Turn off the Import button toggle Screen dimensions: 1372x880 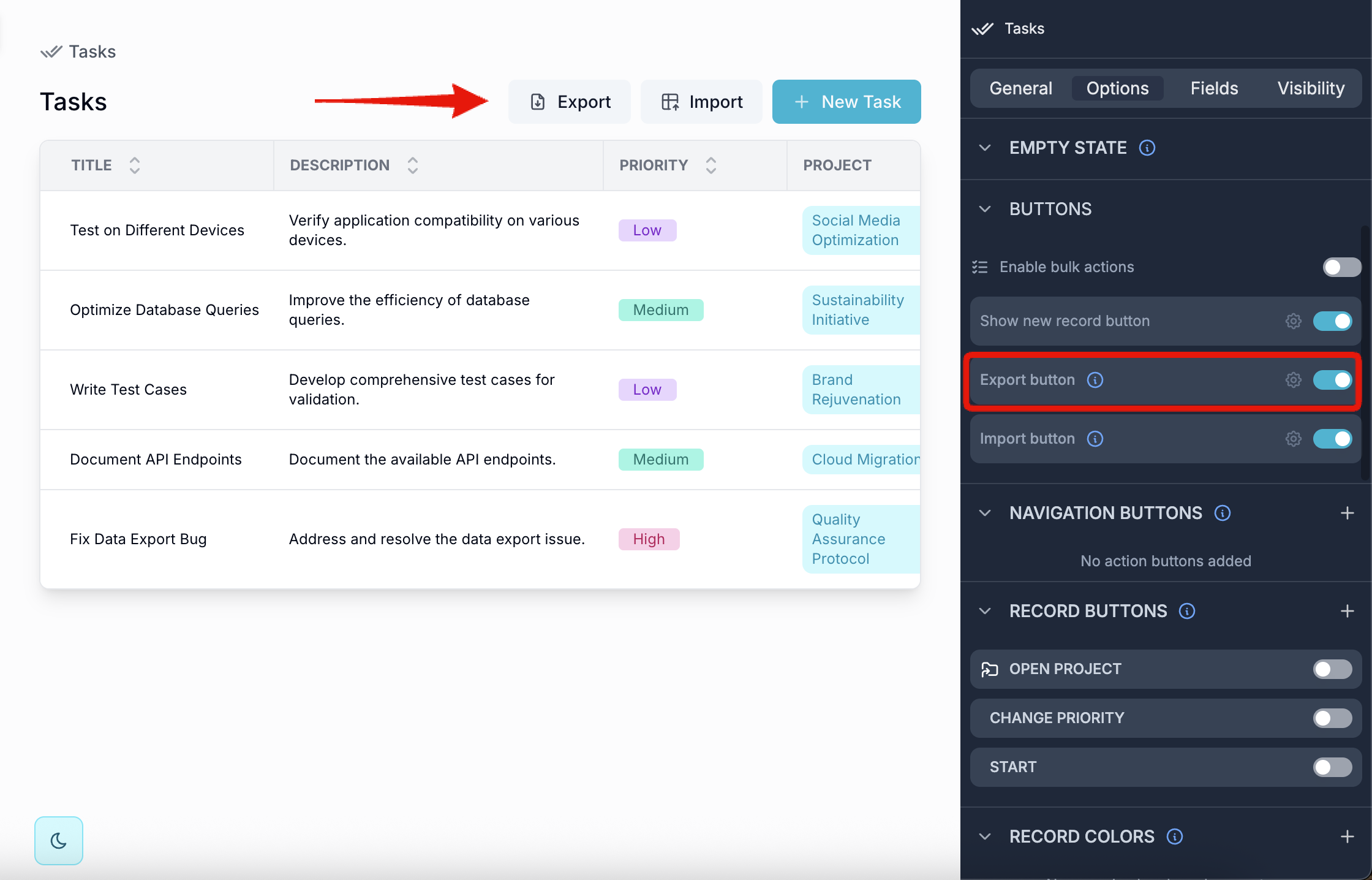click(1332, 439)
